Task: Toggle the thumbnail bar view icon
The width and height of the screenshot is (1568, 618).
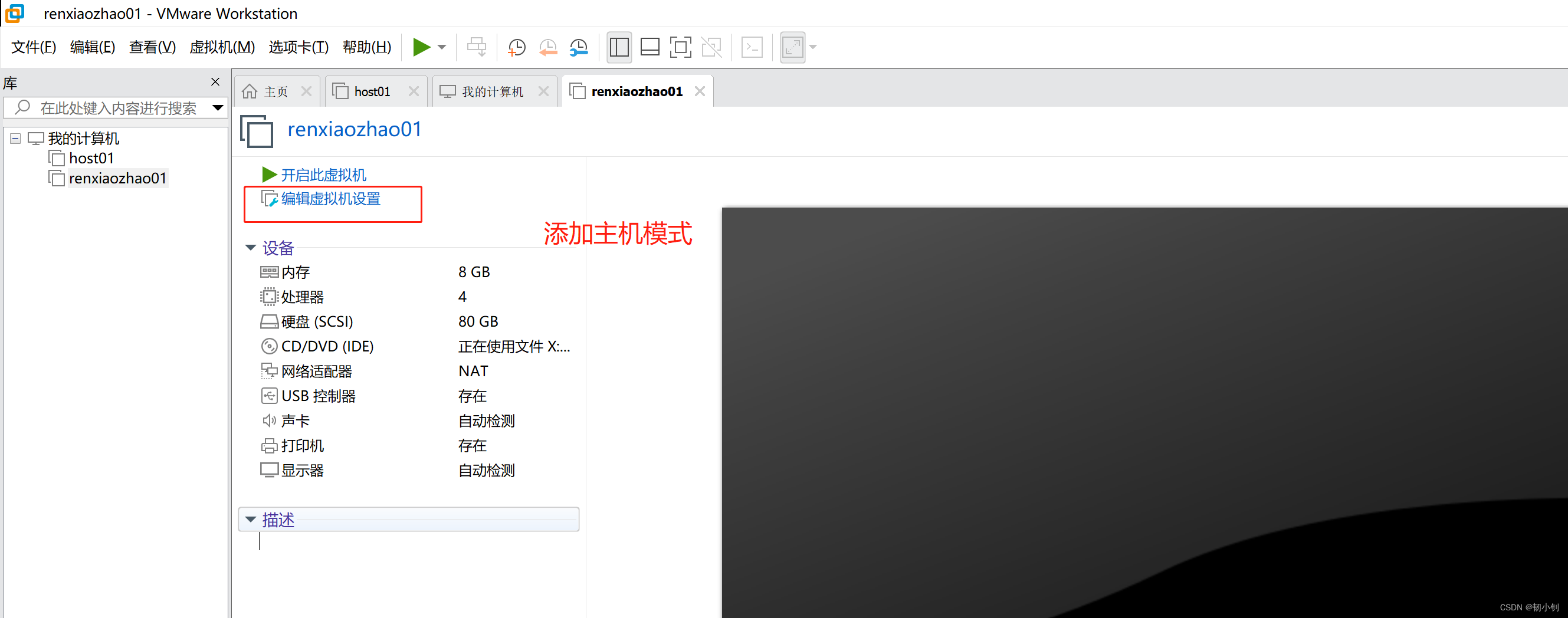Action: click(x=650, y=47)
